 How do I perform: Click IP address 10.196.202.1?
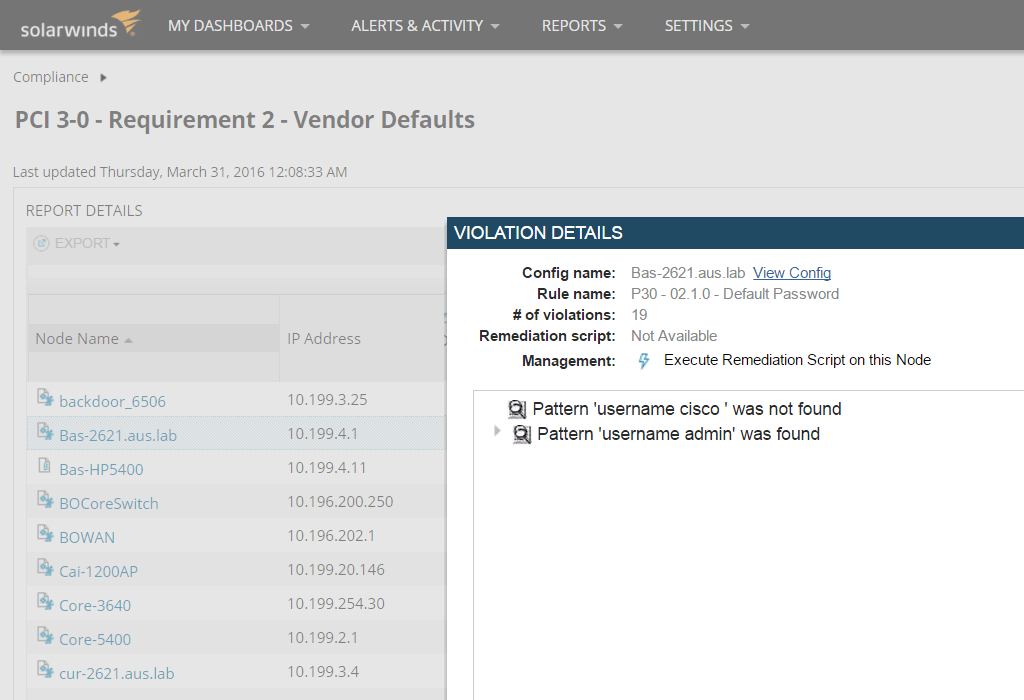click(x=331, y=535)
